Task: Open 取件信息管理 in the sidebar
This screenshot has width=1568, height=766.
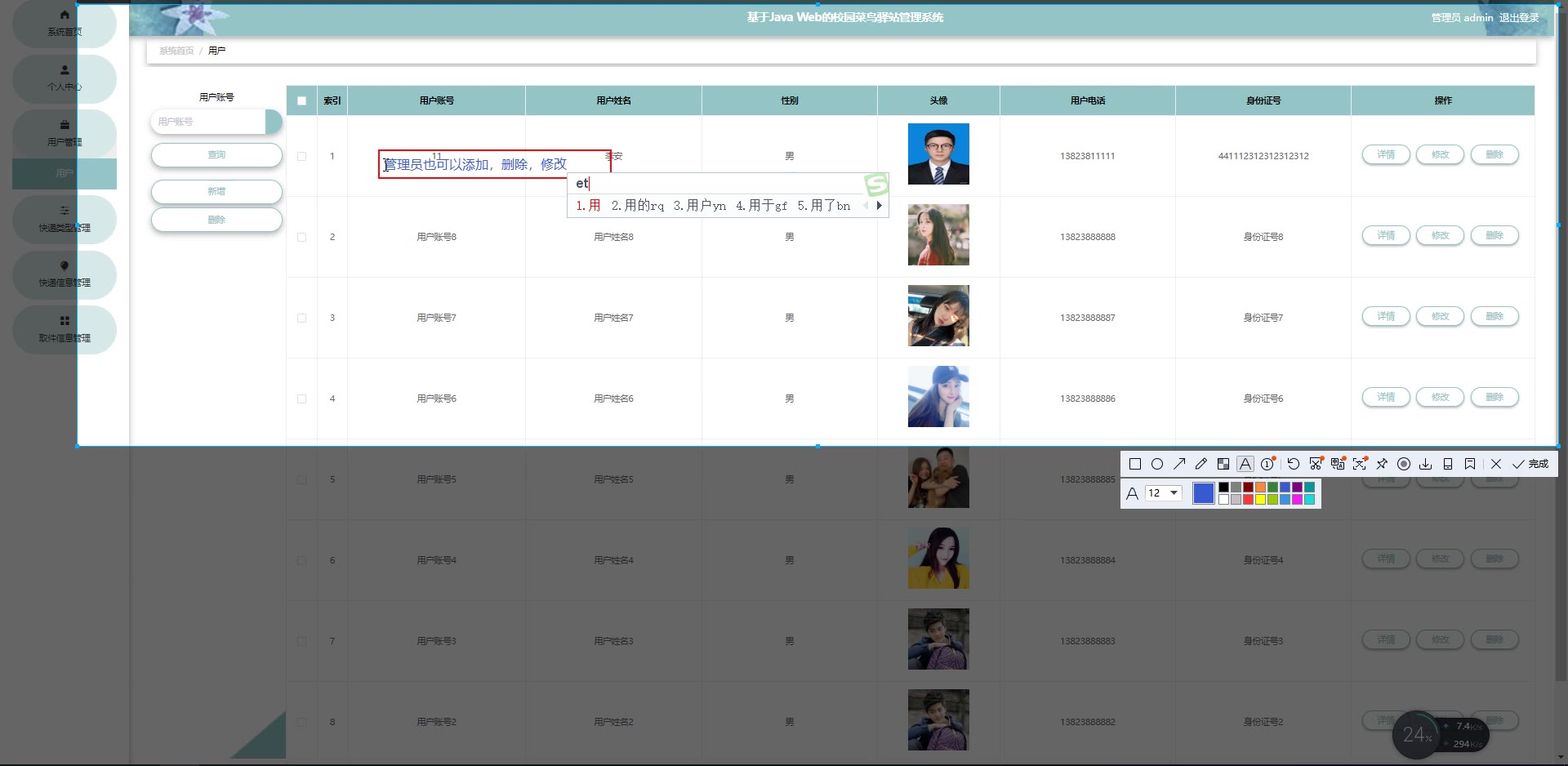Action: (65, 329)
